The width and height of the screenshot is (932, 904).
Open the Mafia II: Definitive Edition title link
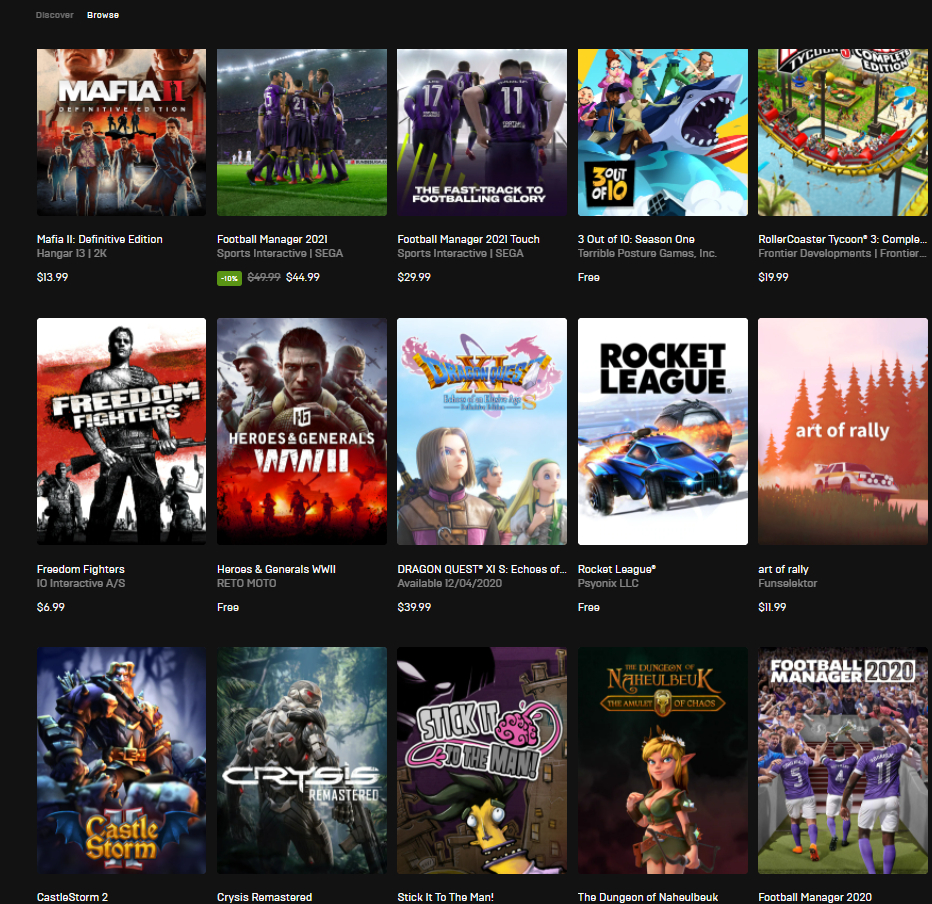click(100, 239)
